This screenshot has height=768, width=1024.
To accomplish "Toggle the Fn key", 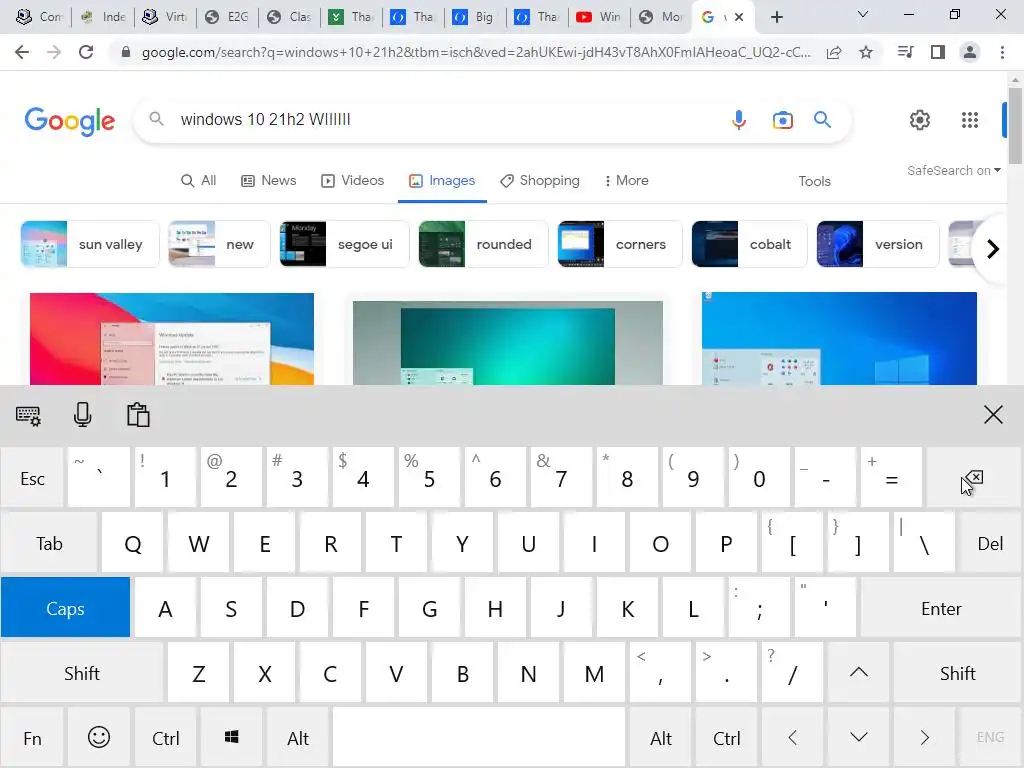I will tap(32, 738).
